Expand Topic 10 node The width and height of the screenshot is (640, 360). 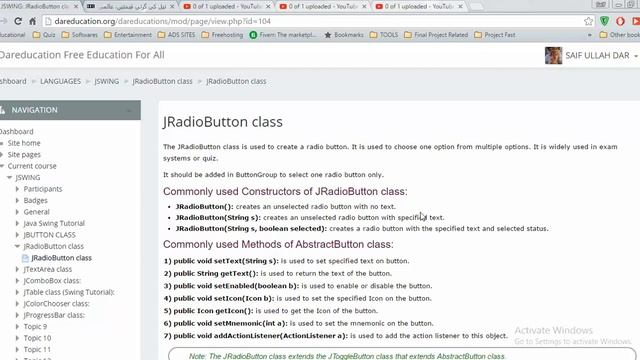click(18, 338)
